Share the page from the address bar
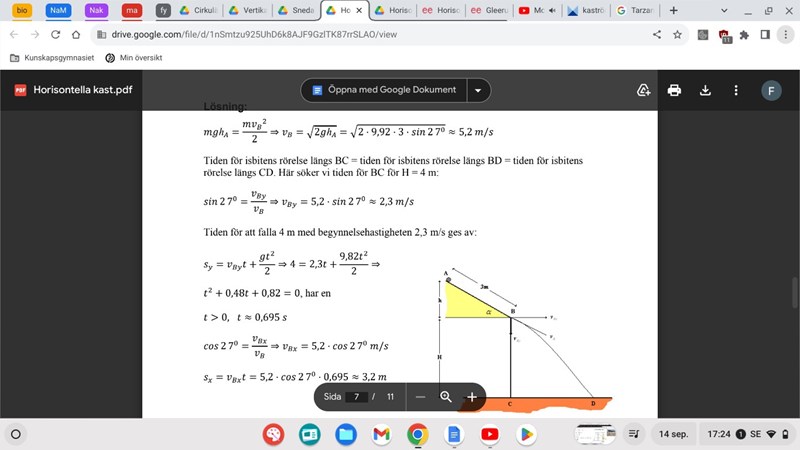 [657, 34]
